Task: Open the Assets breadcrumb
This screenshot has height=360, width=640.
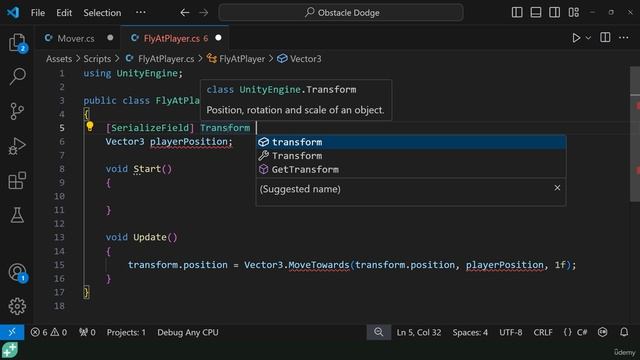Action: 59,59
